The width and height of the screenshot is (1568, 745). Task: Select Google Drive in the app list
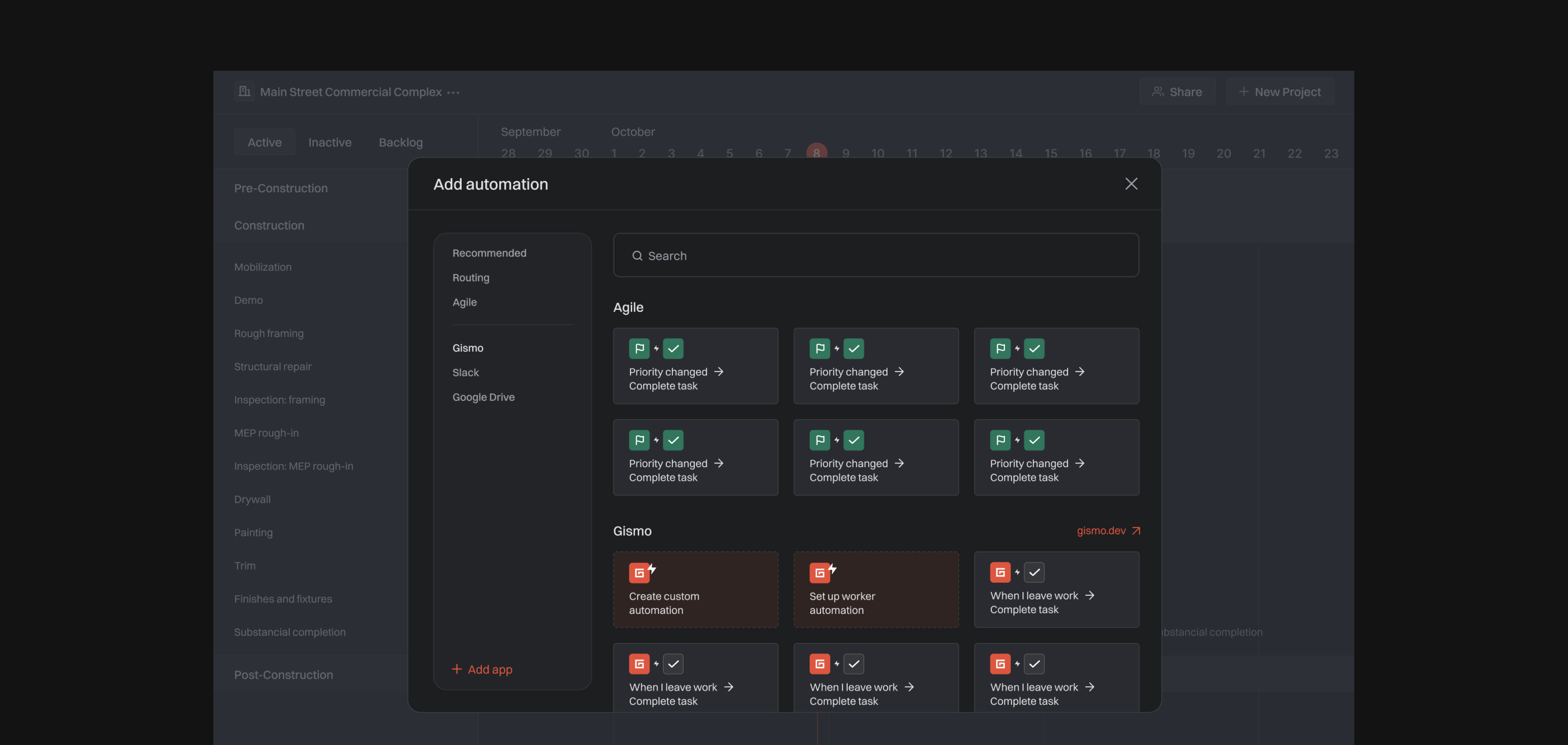pyautogui.click(x=483, y=398)
